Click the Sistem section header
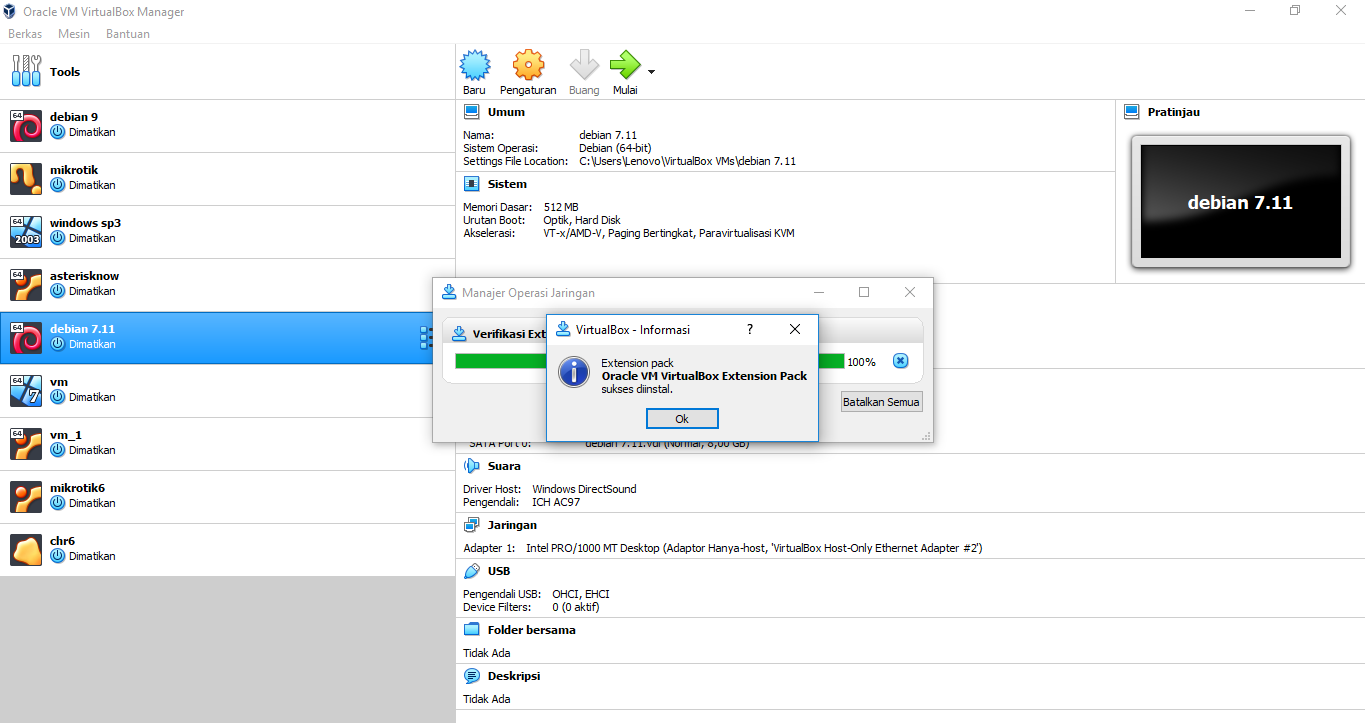 pos(507,184)
